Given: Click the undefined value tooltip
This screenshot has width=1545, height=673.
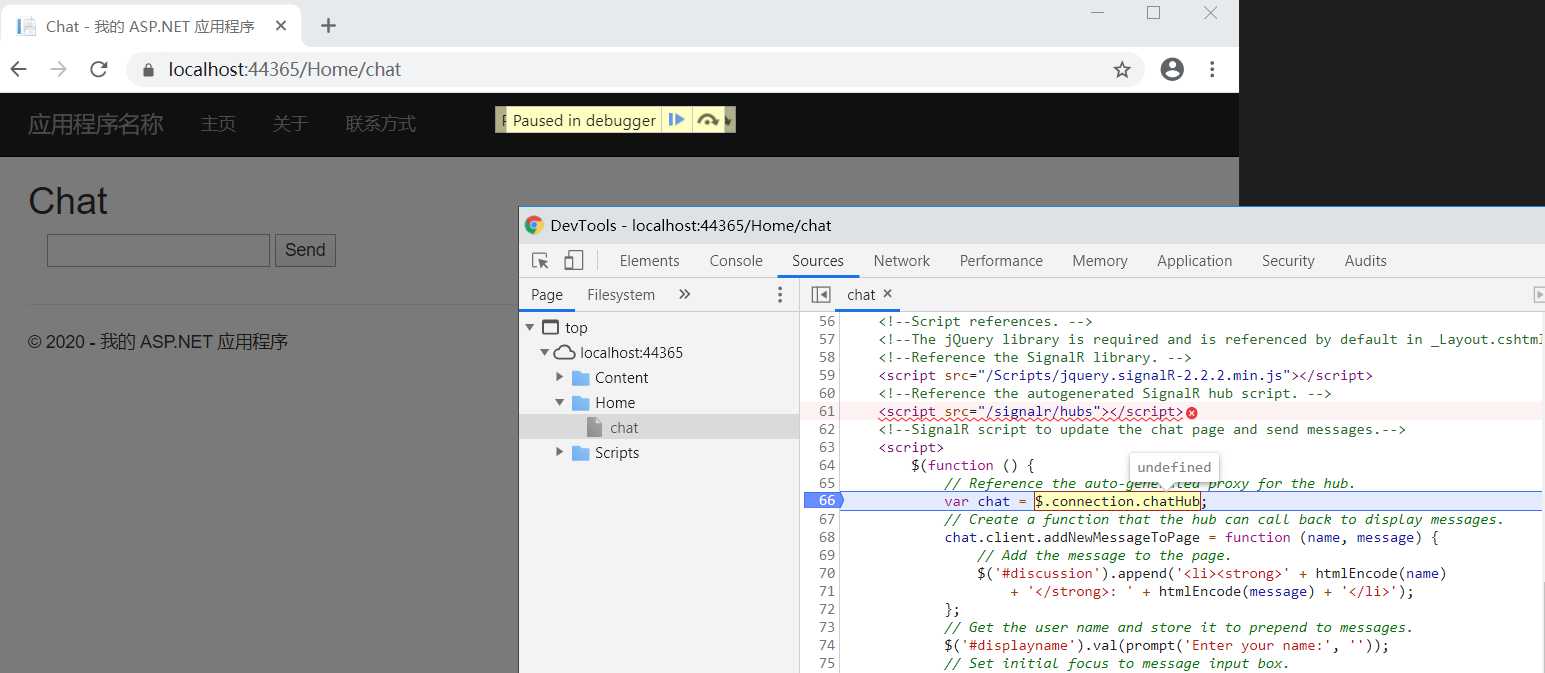Looking at the screenshot, I should click(1174, 467).
